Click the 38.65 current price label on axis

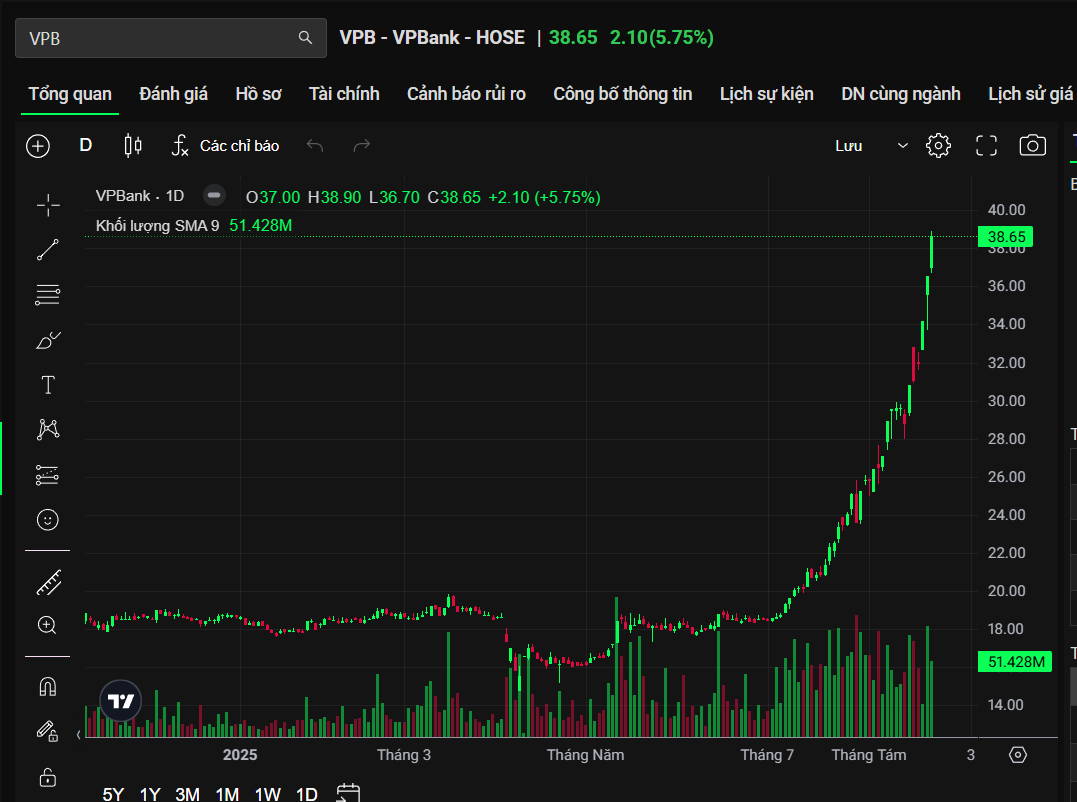pos(1006,237)
